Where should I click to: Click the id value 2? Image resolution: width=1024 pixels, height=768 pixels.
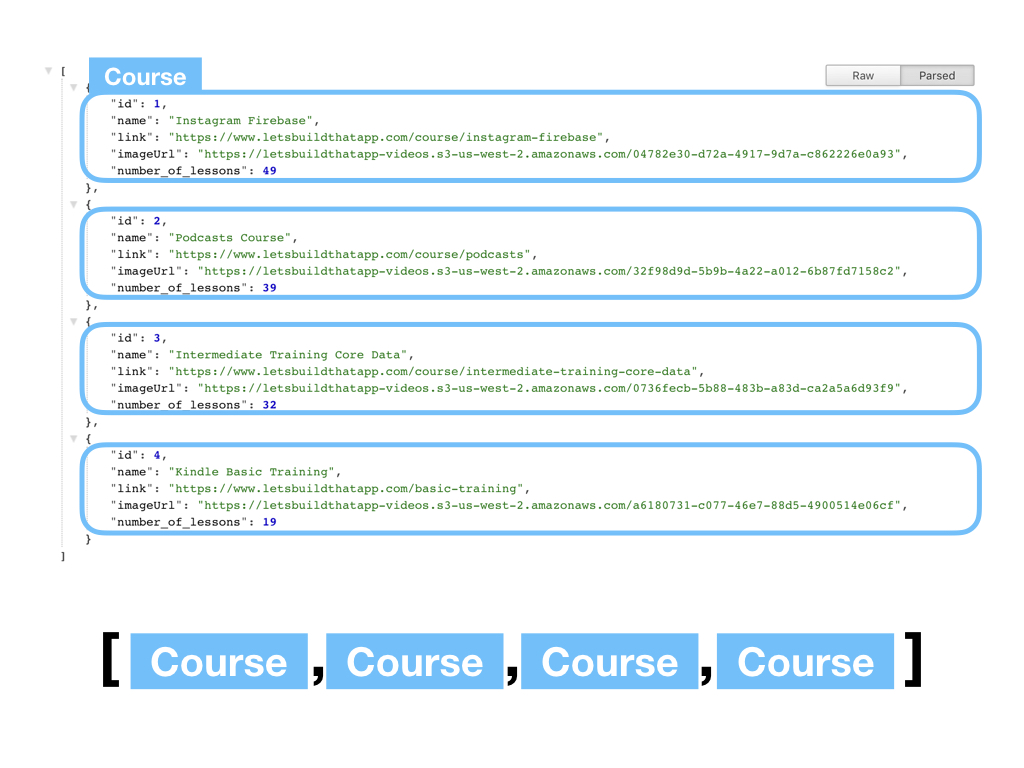pyautogui.click(x=157, y=221)
